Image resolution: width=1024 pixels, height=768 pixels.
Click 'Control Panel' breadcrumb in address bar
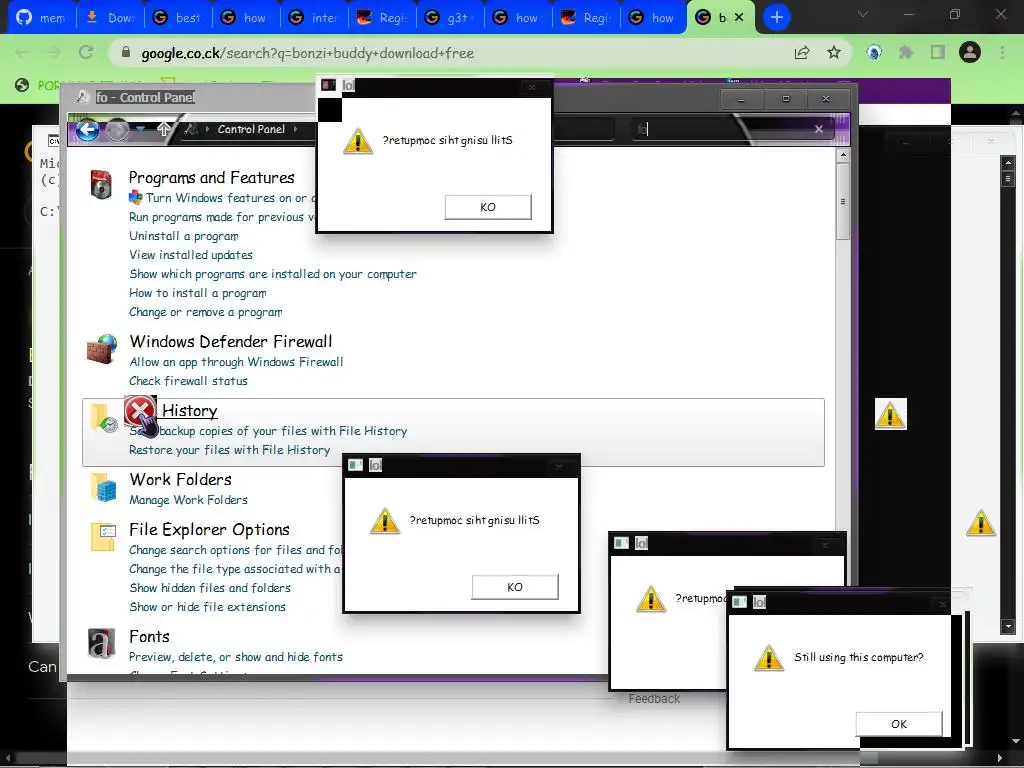(x=251, y=129)
